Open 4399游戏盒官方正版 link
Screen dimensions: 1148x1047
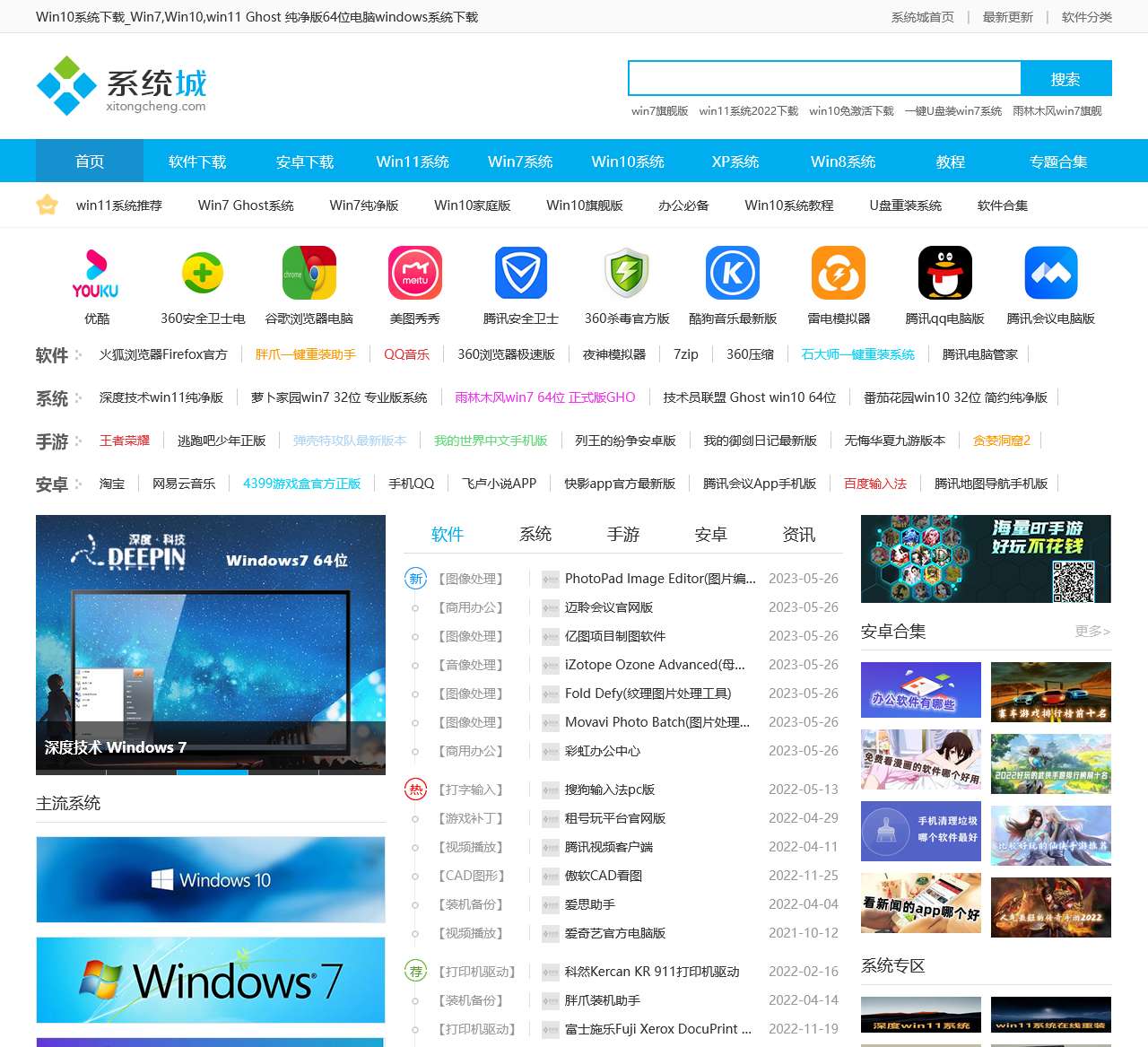[302, 484]
